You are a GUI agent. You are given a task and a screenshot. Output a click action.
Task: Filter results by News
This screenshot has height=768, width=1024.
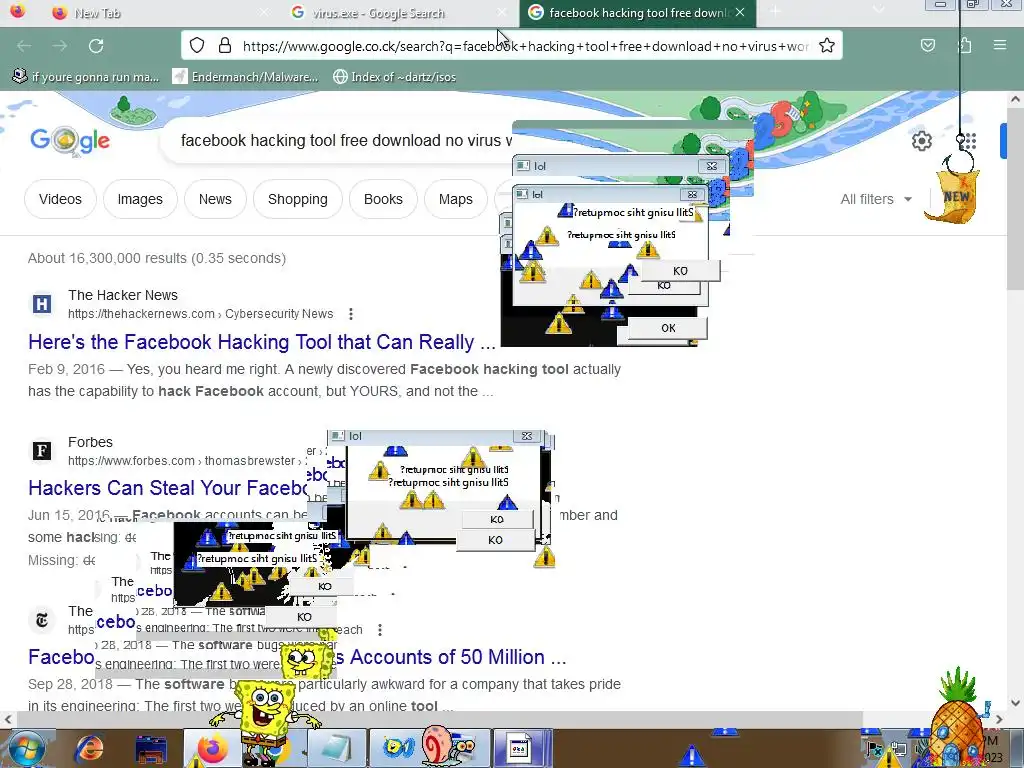pyautogui.click(x=215, y=199)
